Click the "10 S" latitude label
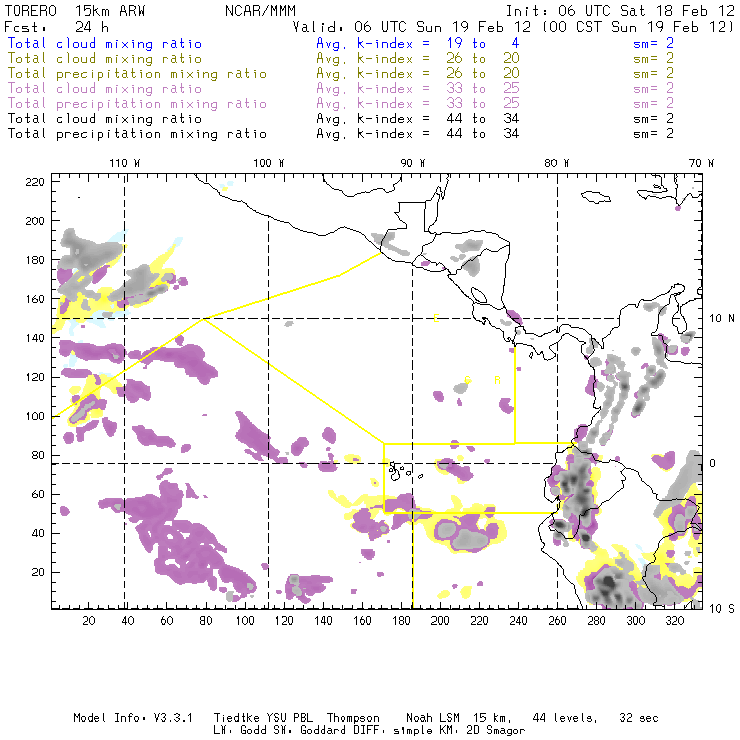 (x=722, y=609)
